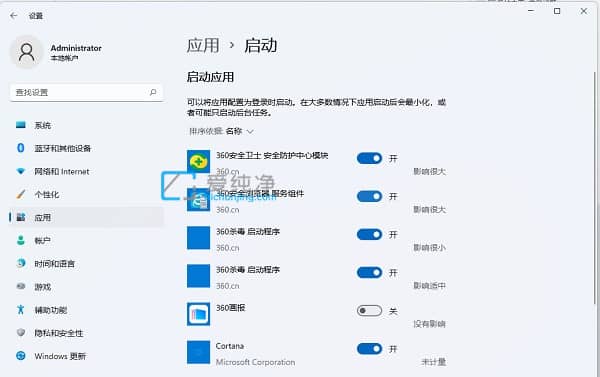Click the 360安全卫士 app icon
Screen dimensions: 600x377
(198, 162)
